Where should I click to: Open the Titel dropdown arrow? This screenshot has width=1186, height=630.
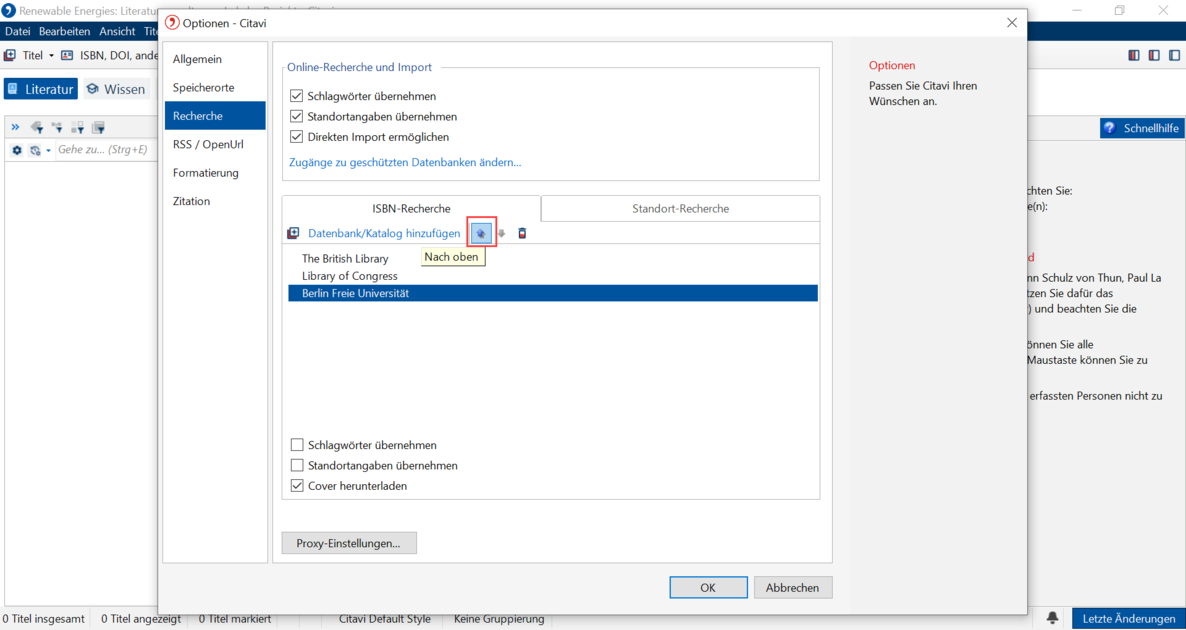click(51, 55)
